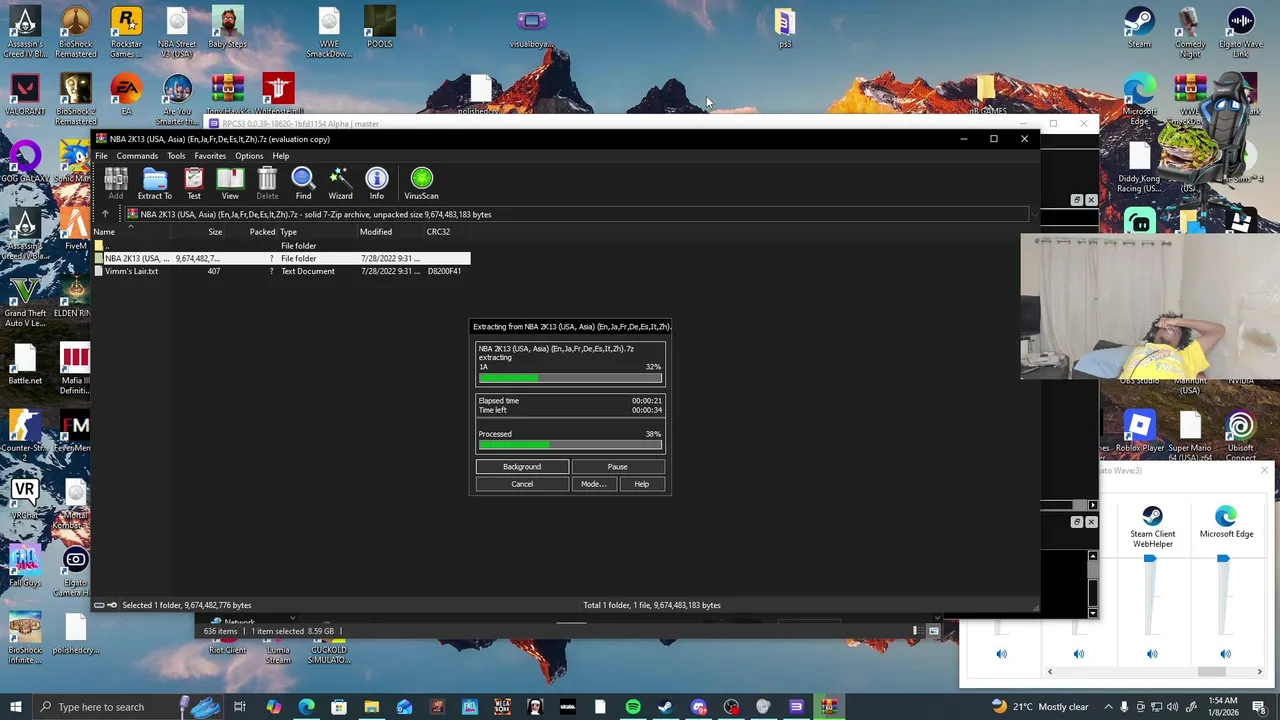Adjust the Microsoft Edge volume slider

point(1223,559)
